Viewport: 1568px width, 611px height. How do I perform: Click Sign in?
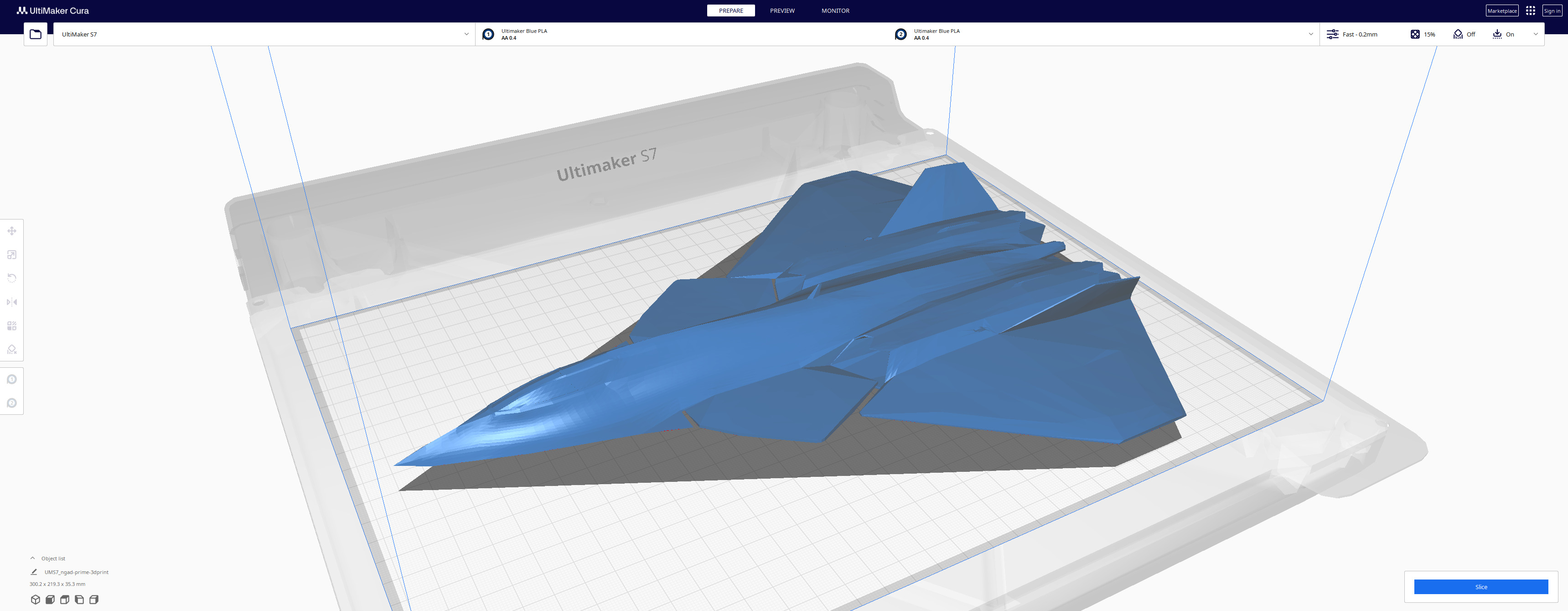pyautogui.click(x=1552, y=10)
